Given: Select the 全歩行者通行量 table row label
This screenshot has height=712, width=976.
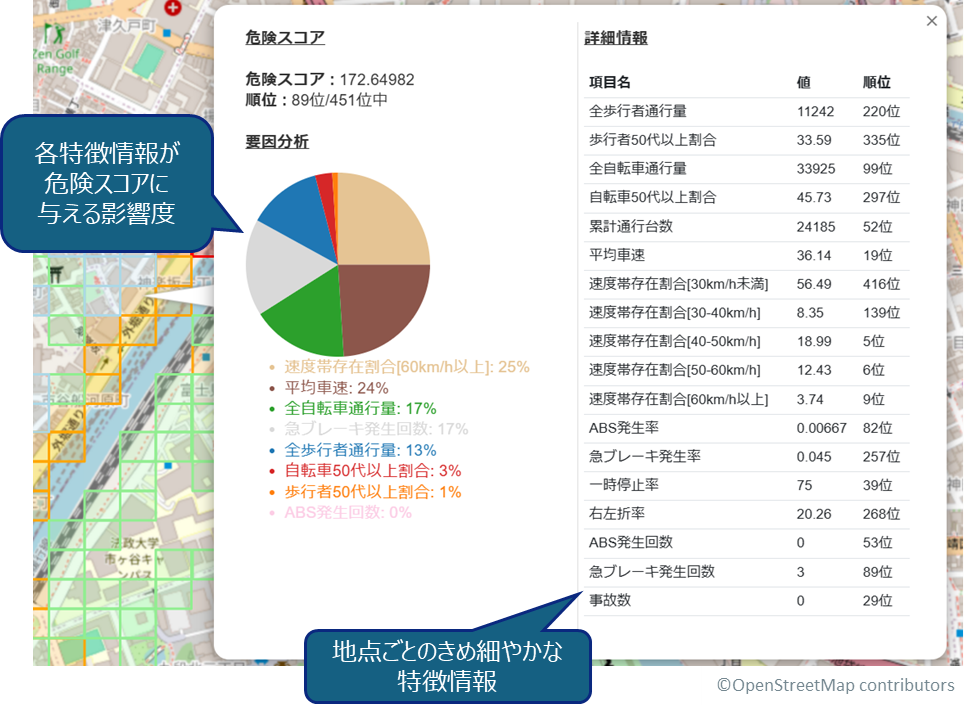Looking at the screenshot, I should 638,111.
